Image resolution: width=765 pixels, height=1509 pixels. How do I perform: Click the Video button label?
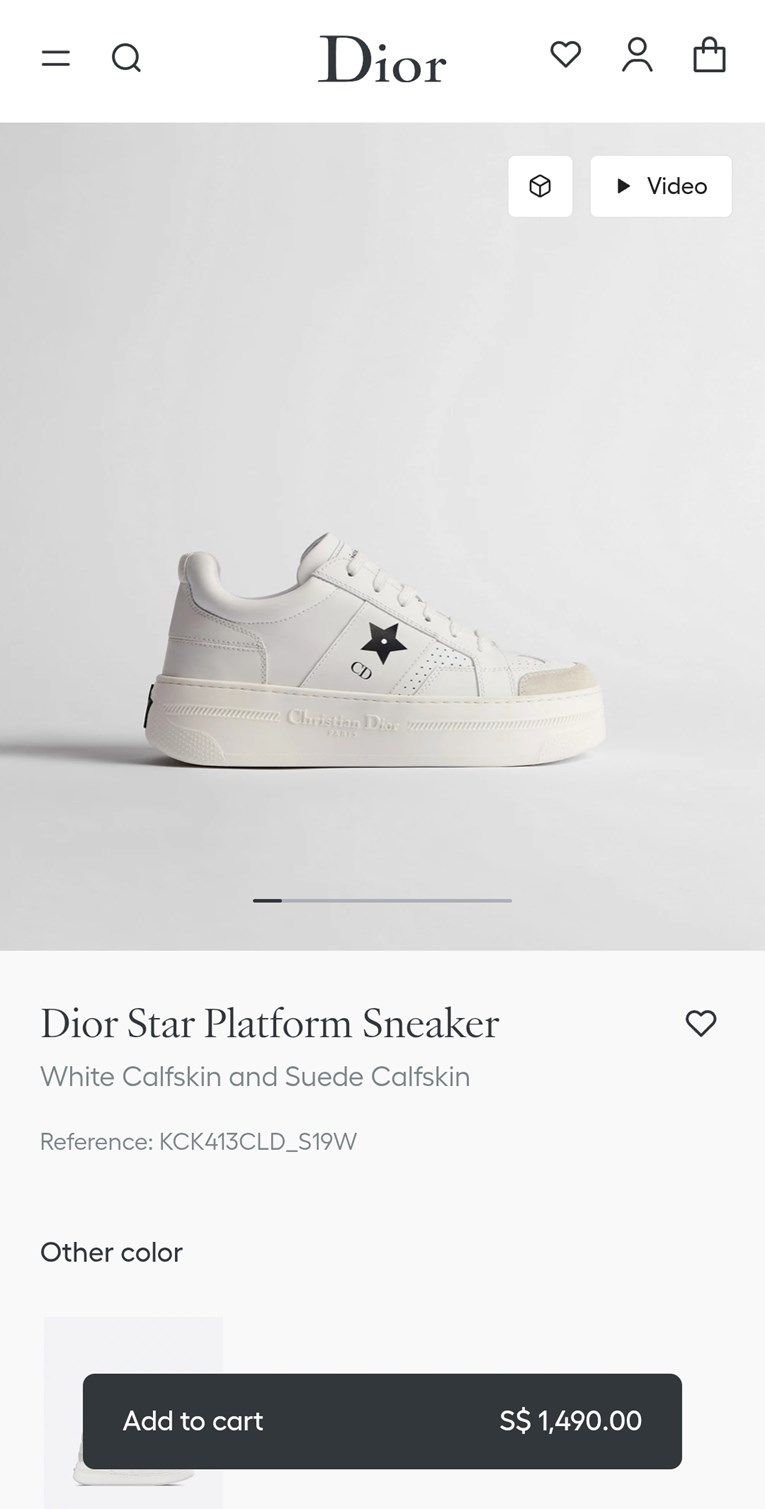pos(676,186)
